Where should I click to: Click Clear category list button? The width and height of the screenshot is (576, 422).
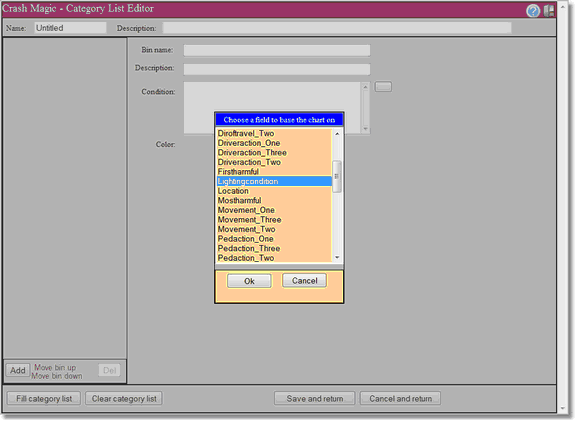[x=124, y=398]
